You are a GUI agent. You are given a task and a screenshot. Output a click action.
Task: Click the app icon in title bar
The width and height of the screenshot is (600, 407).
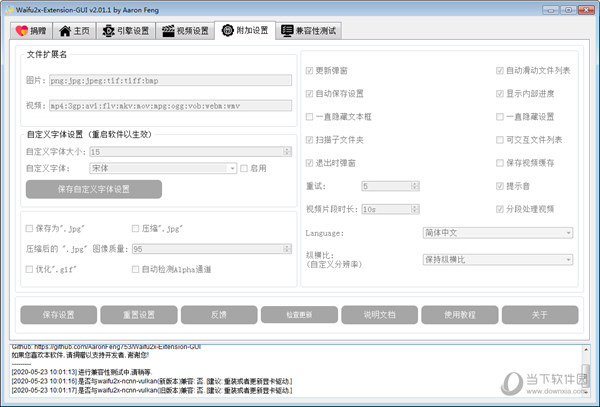(9, 10)
